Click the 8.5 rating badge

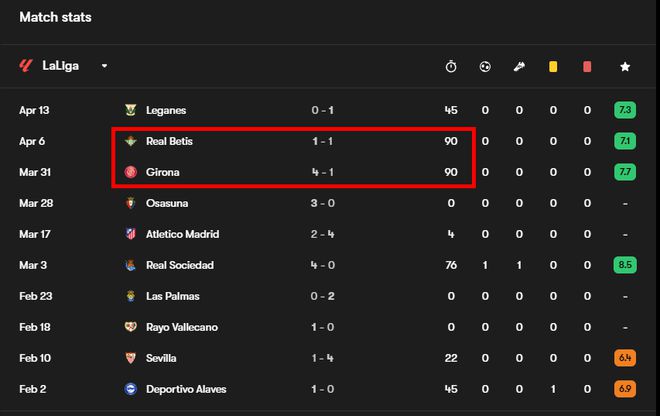point(625,265)
